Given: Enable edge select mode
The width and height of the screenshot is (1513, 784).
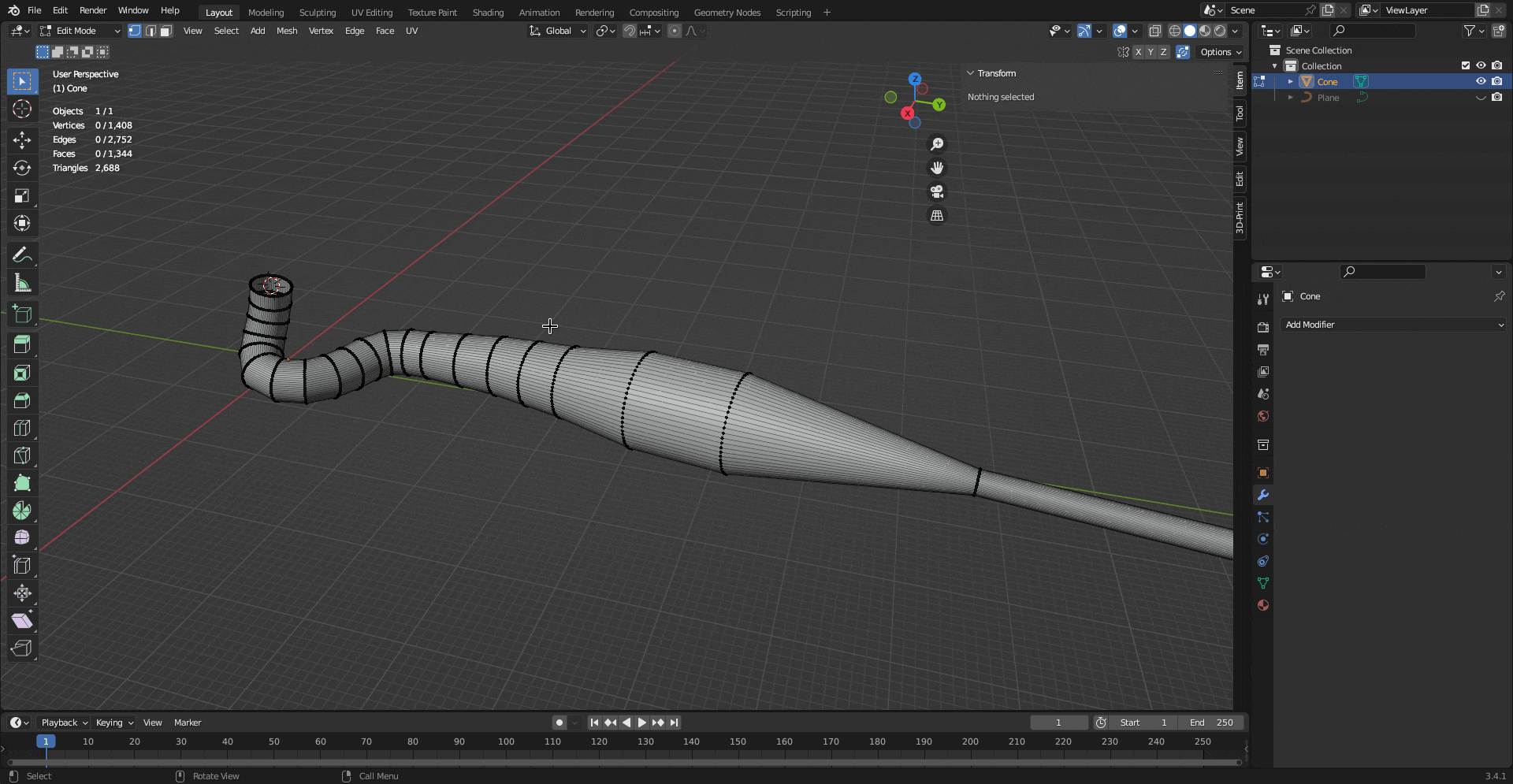Looking at the screenshot, I should coord(151,31).
